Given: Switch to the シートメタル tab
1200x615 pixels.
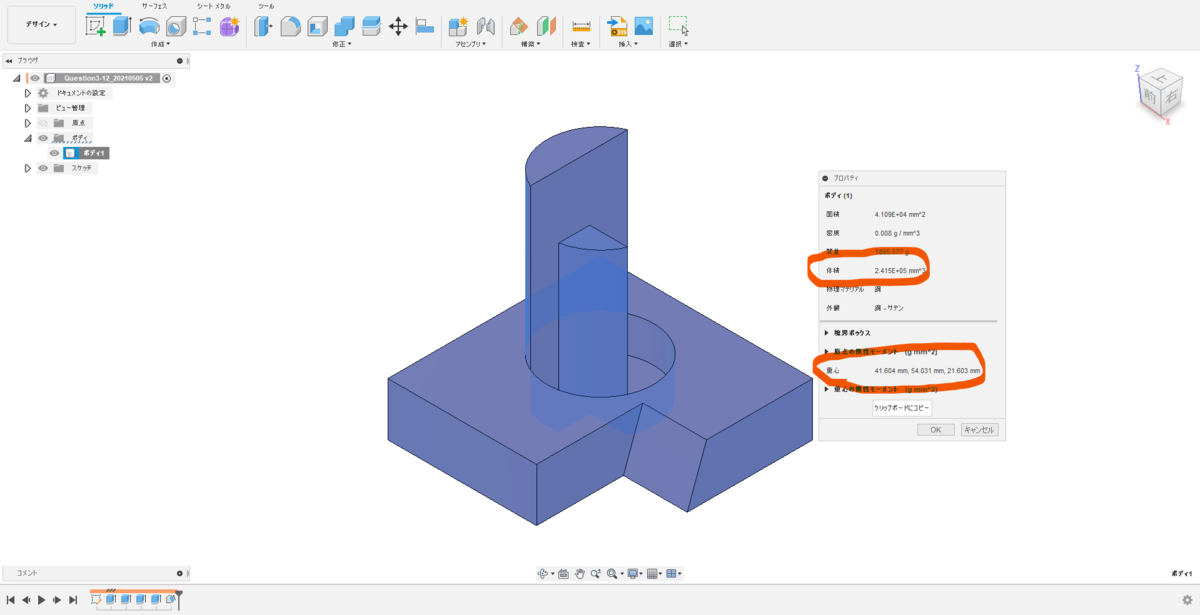Looking at the screenshot, I should [x=213, y=6].
